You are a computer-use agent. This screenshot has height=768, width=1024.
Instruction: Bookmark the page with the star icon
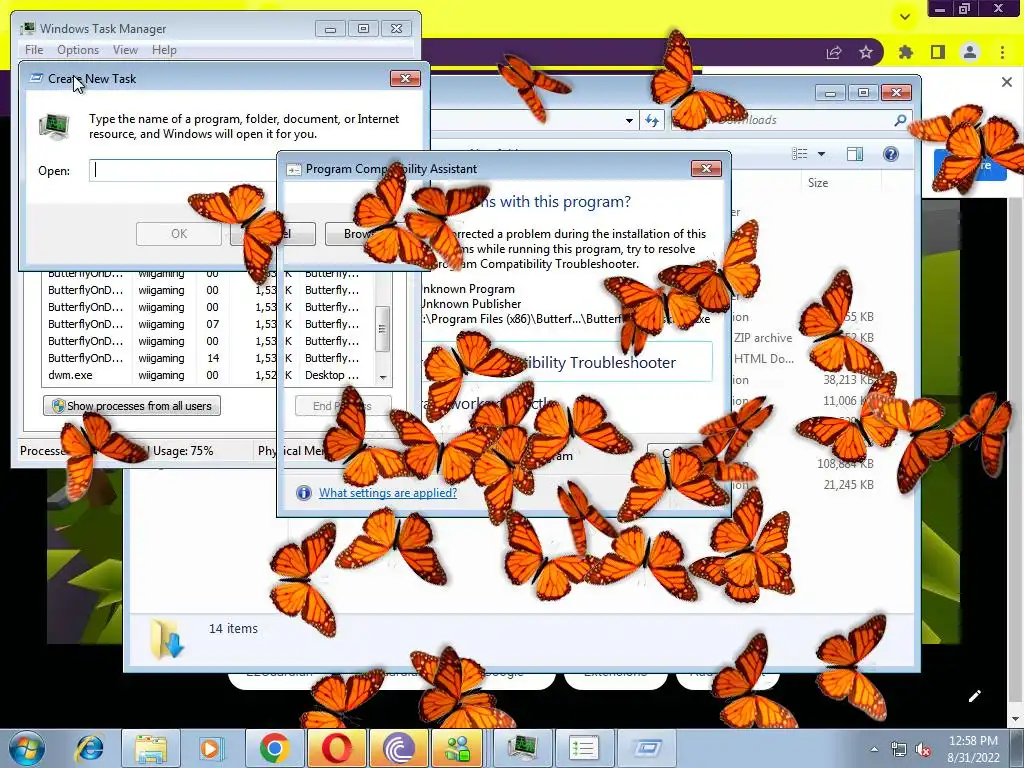pyautogui.click(x=866, y=52)
